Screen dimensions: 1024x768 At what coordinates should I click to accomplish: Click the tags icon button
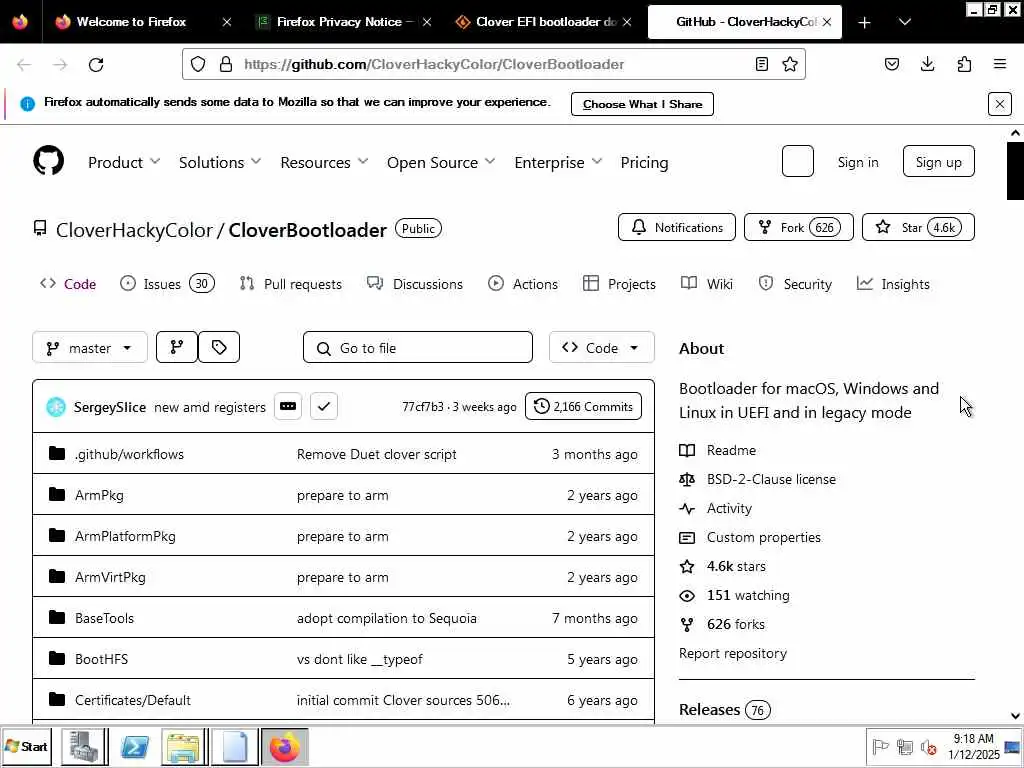click(219, 347)
